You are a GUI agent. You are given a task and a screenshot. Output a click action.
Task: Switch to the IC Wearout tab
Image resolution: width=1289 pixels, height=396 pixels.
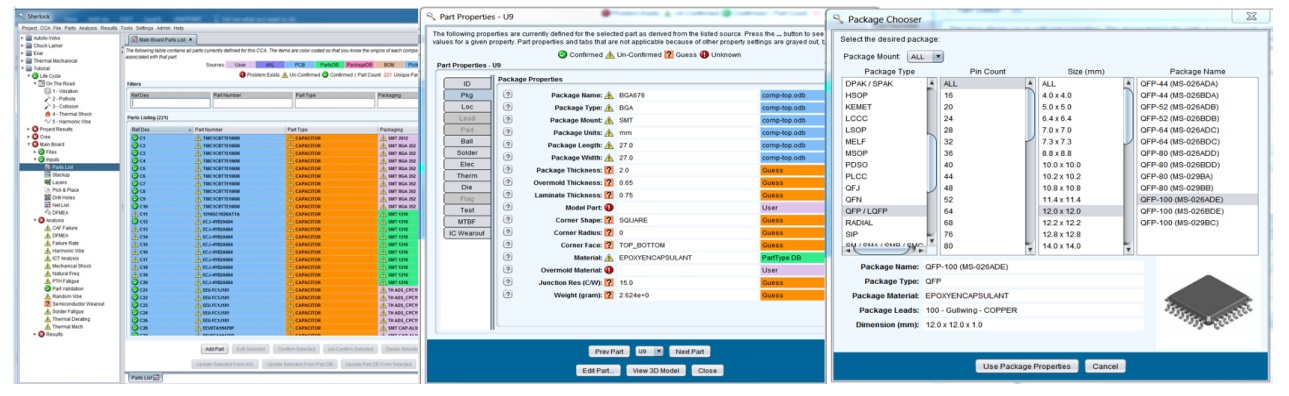pyautogui.click(x=466, y=233)
